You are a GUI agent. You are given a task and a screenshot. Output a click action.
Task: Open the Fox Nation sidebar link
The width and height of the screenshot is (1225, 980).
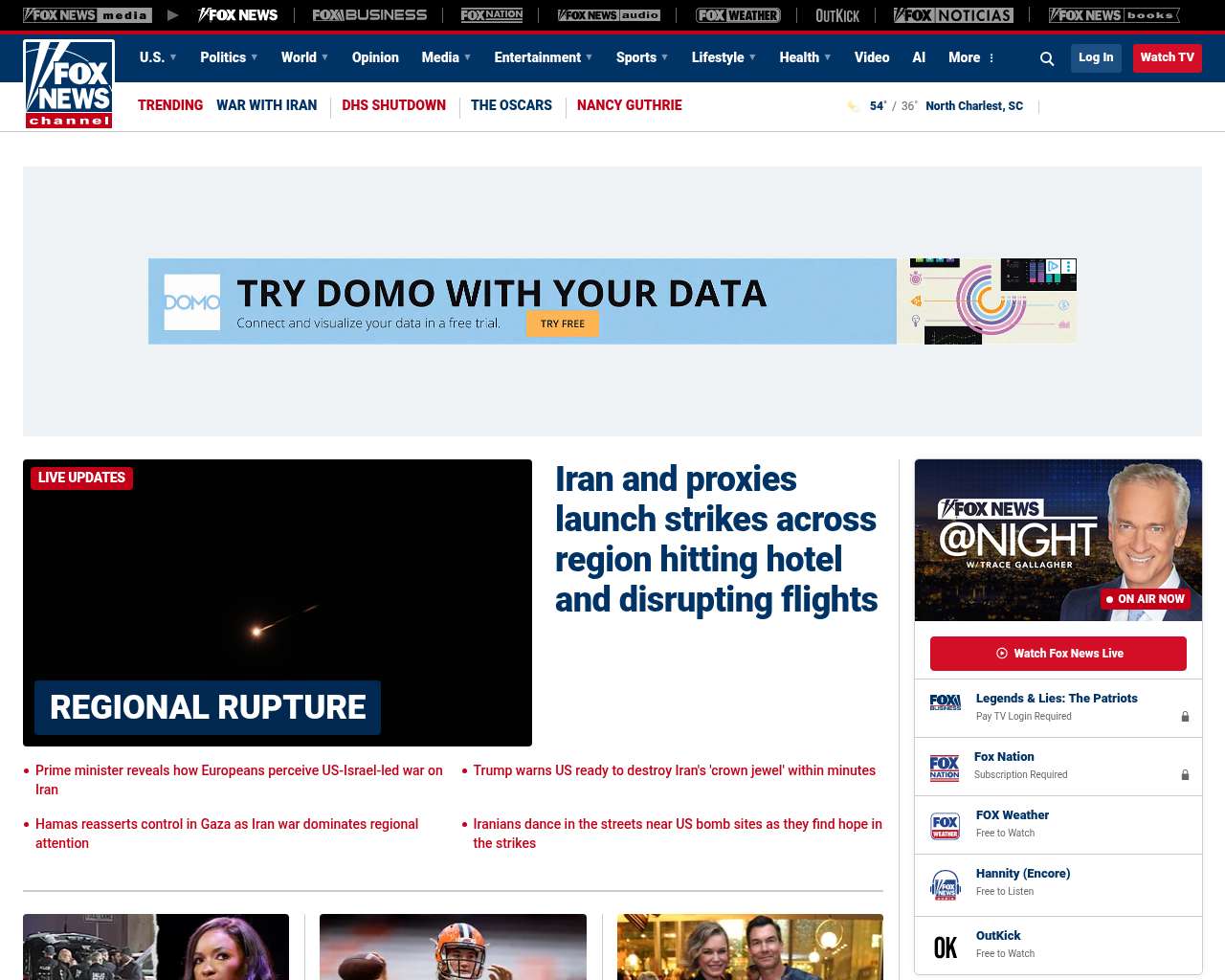[1004, 757]
